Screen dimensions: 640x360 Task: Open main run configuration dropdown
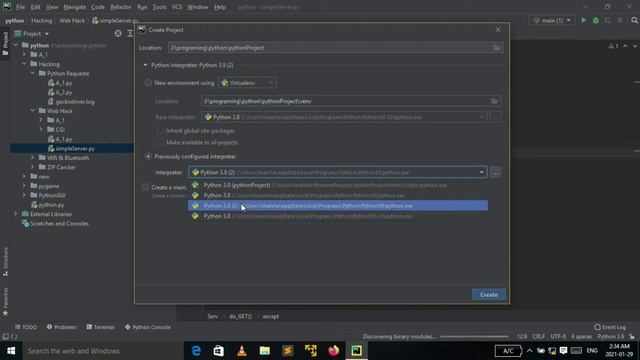(x=552, y=20)
